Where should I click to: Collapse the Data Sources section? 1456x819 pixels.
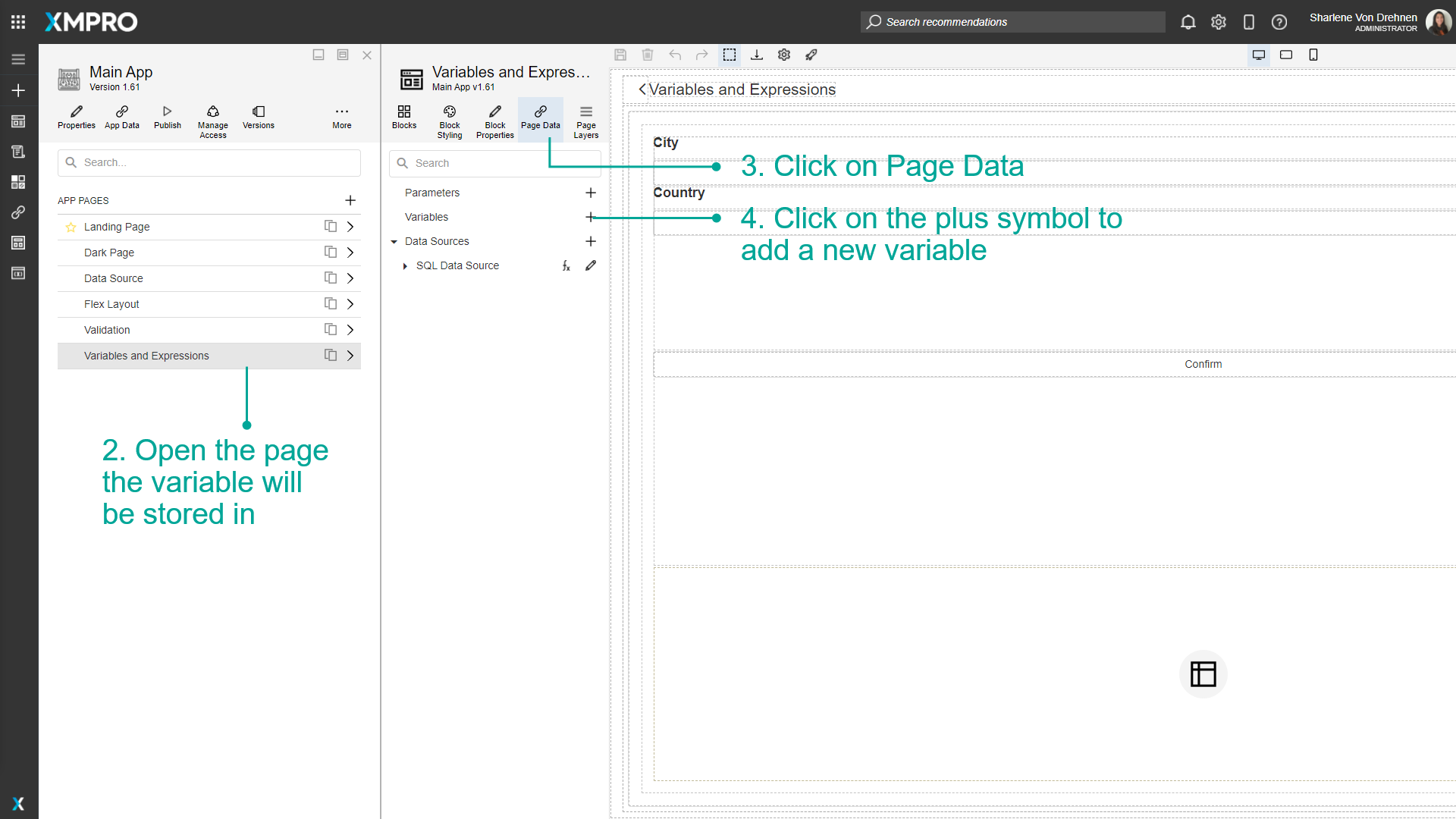coord(394,241)
